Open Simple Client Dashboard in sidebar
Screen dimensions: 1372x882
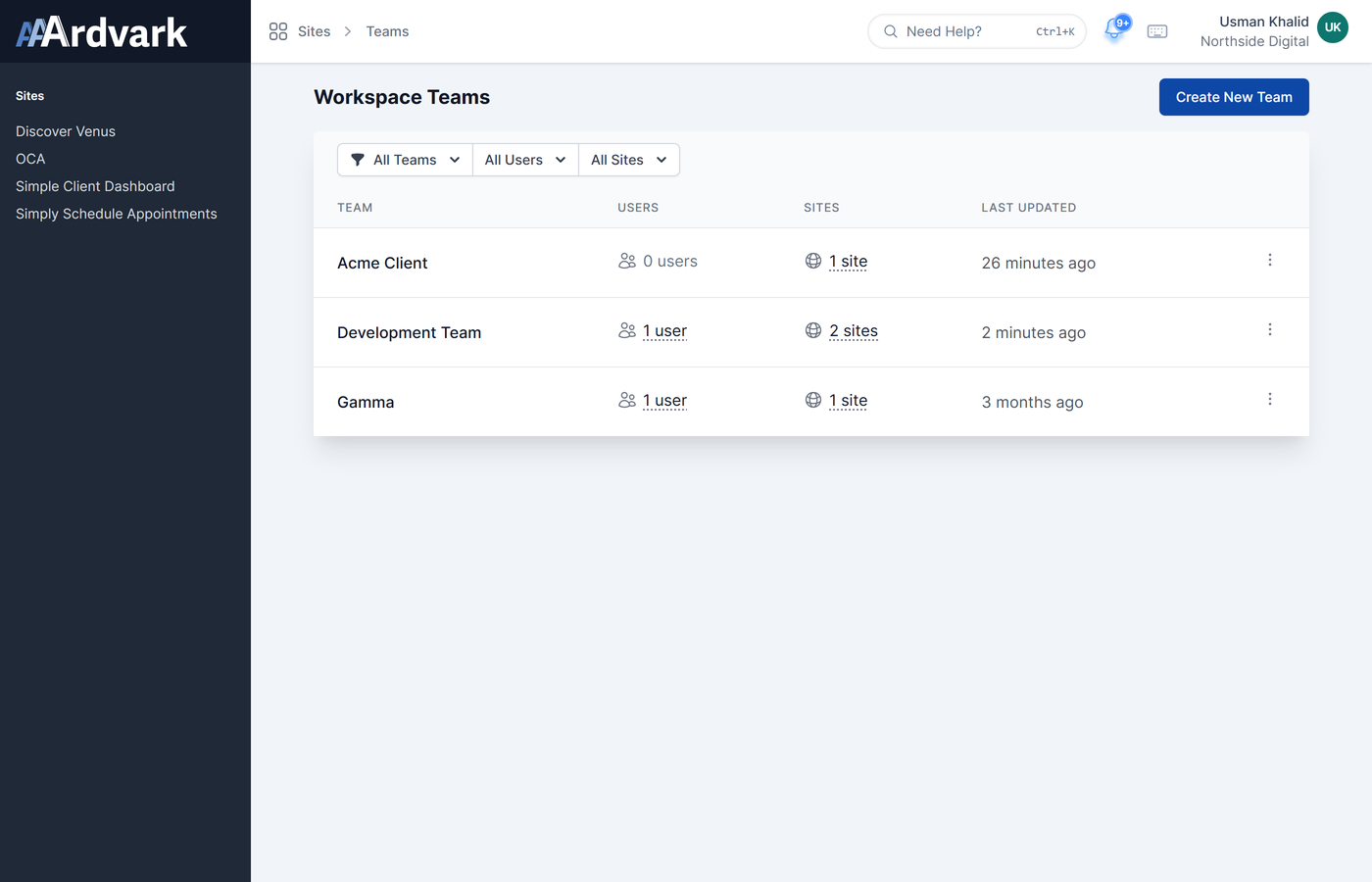[95, 186]
